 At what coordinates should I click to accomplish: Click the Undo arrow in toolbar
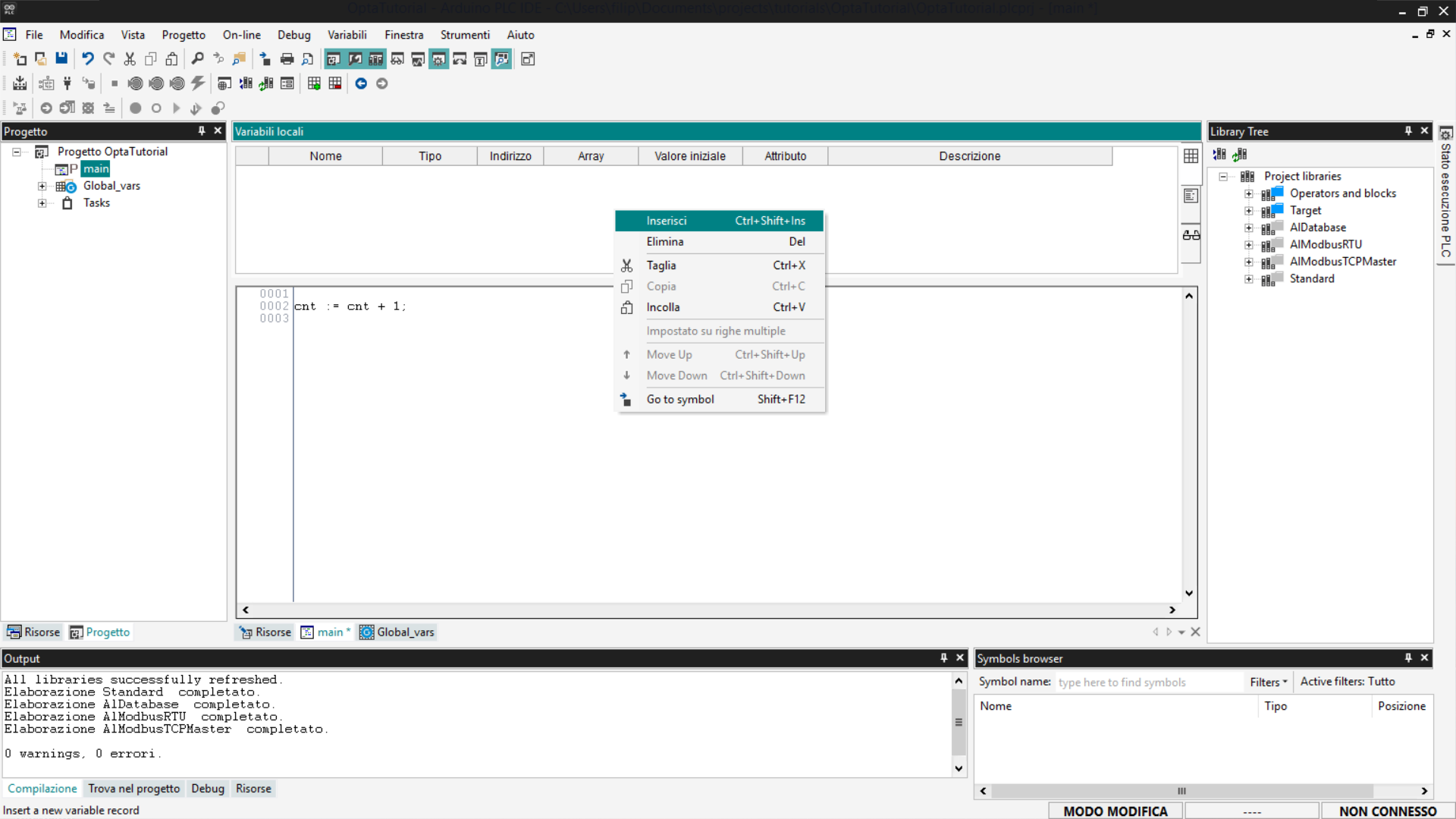pos(88,58)
